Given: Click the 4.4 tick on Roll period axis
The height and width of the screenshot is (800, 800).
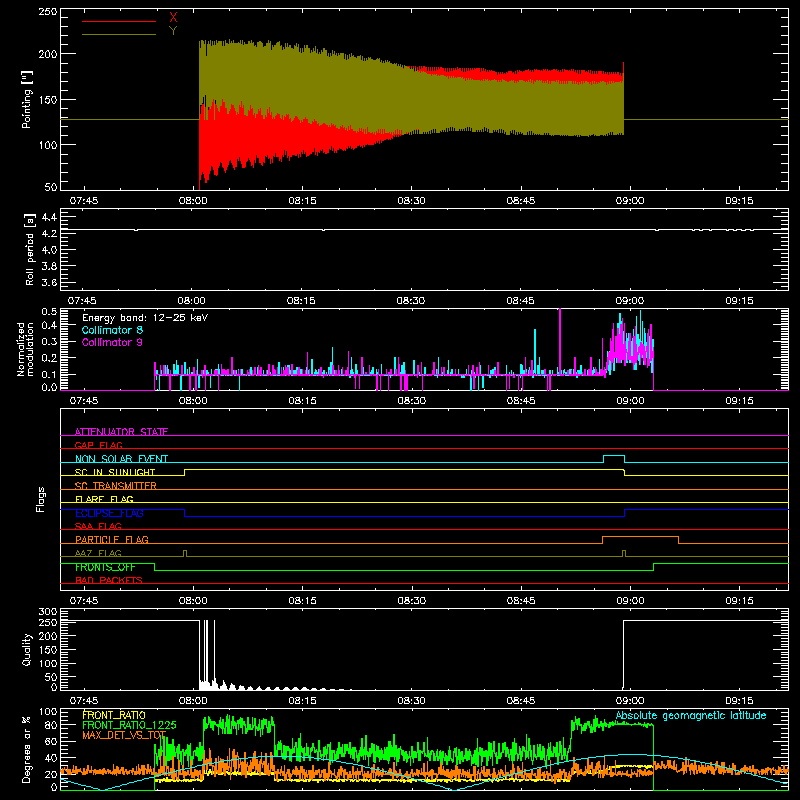Looking at the screenshot, I should pyautogui.click(x=49, y=217).
